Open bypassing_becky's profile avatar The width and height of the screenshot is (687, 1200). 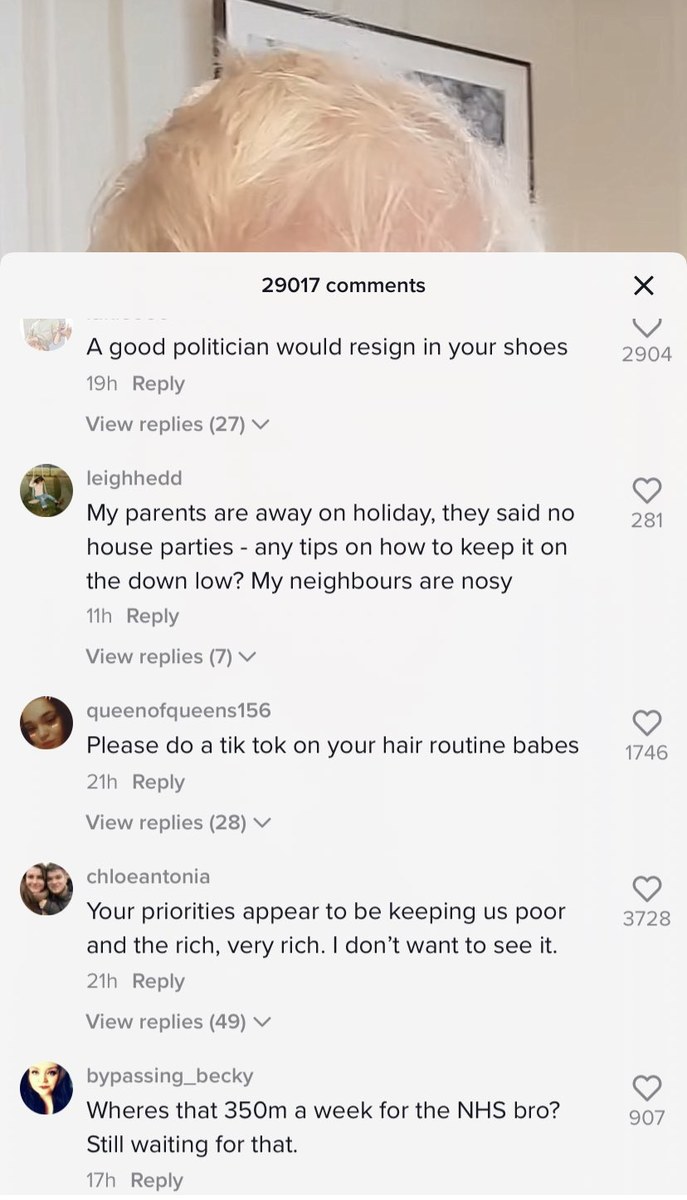[47, 1088]
